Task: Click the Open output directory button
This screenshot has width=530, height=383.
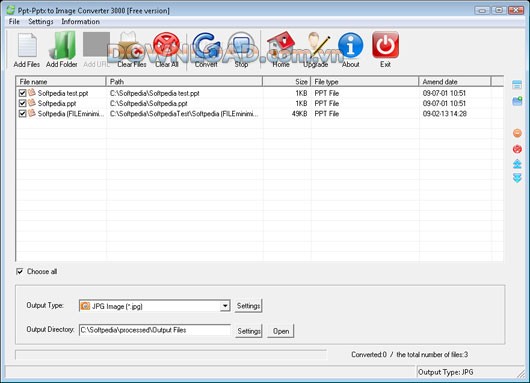Action: [281, 331]
